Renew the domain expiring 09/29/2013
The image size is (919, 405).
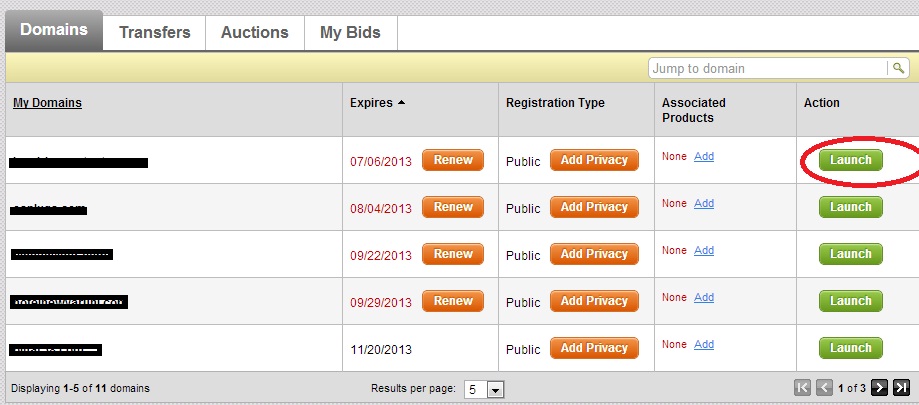(453, 301)
